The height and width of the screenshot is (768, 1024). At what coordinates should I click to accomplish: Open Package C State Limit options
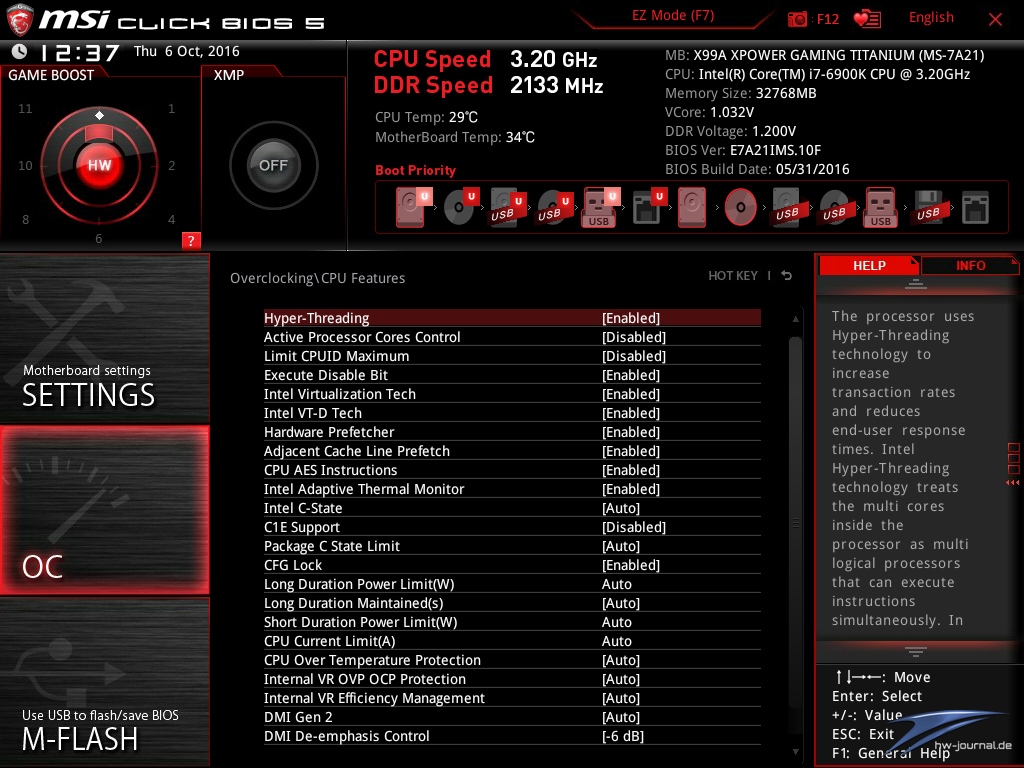pyautogui.click(x=512, y=546)
